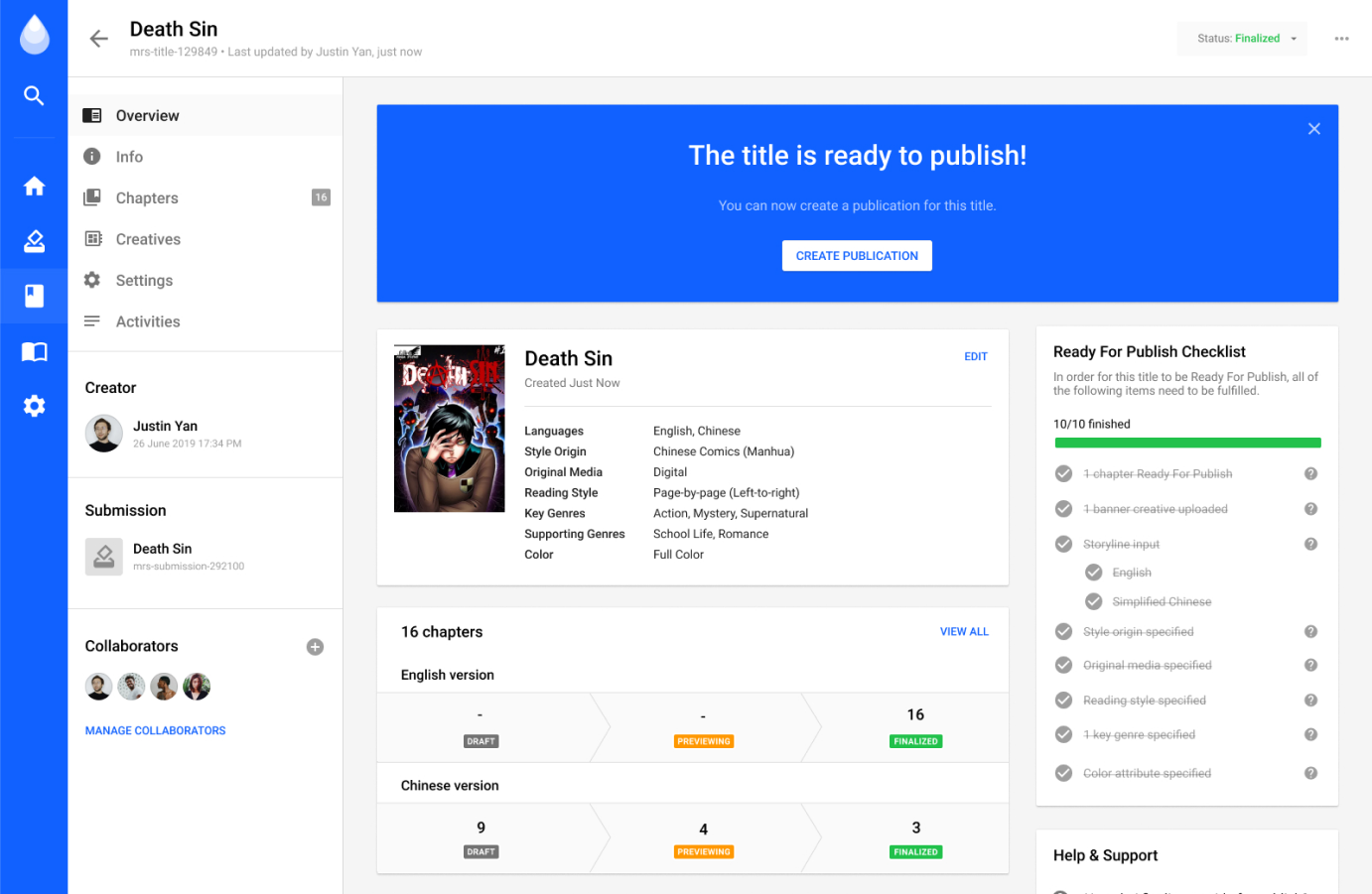Viewport: 1372px width, 894px height.
Task: Click the back arrow beside Death Sin
Action: 98,39
